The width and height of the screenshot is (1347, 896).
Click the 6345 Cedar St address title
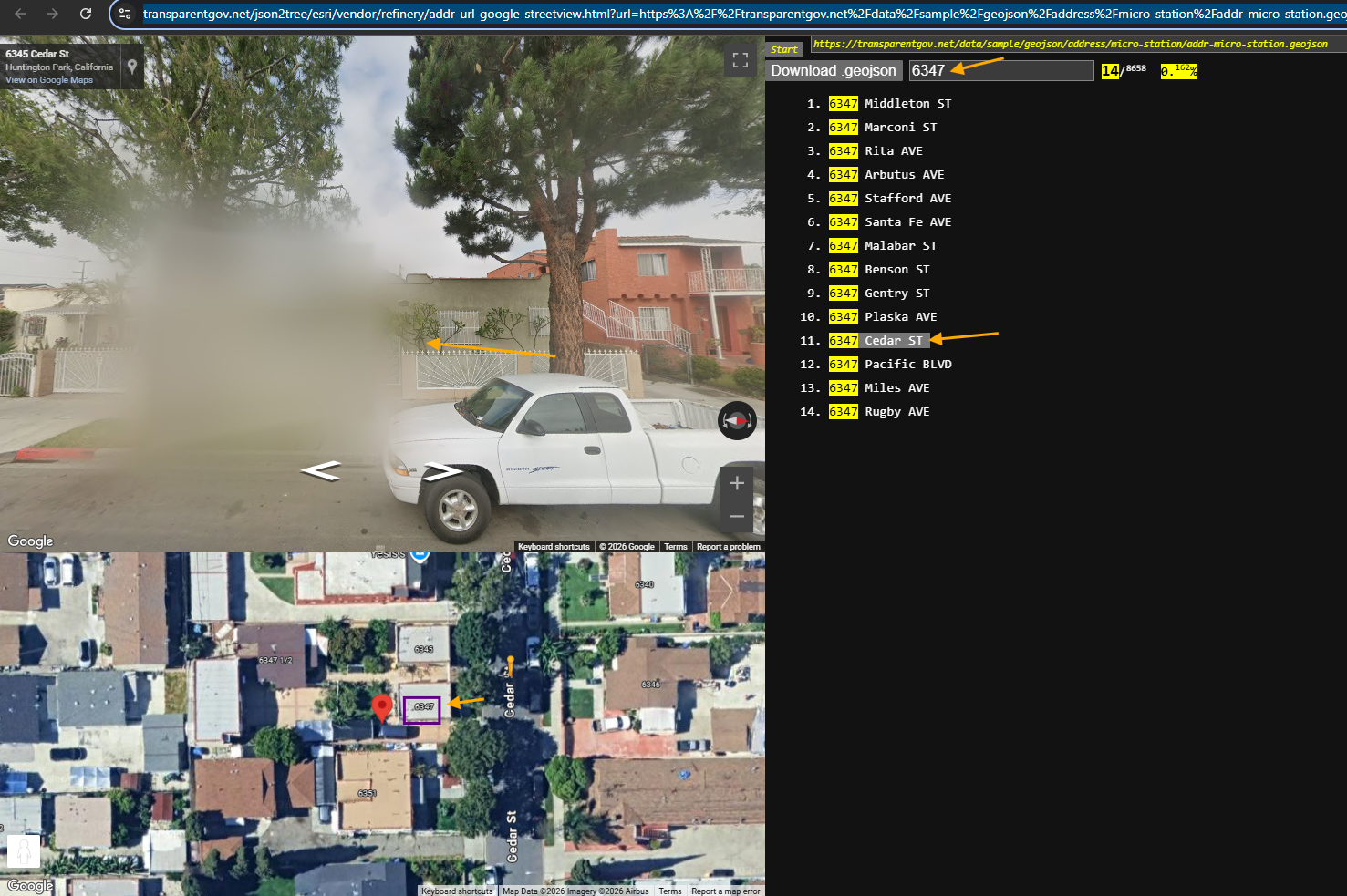coord(37,54)
